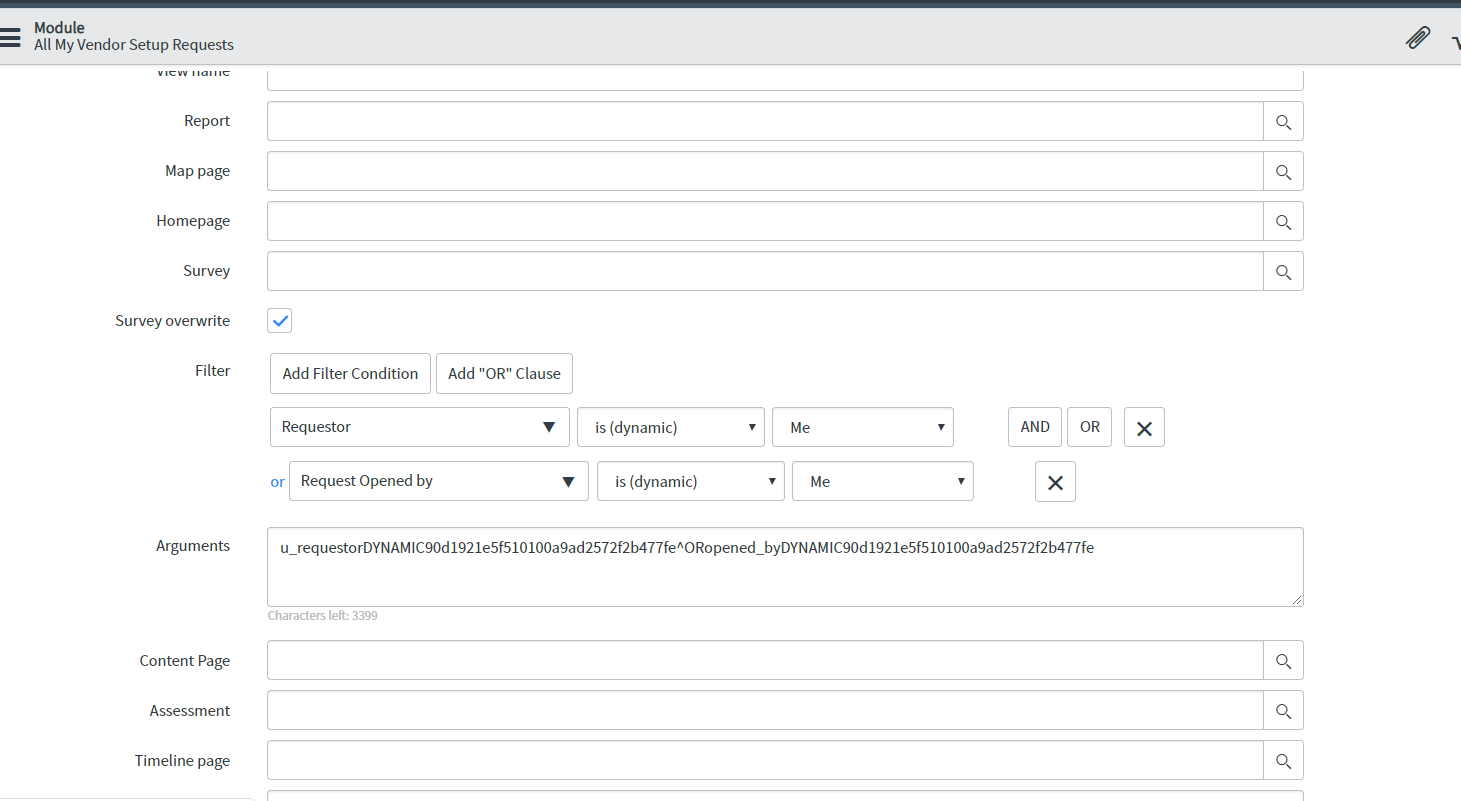Click the Add Filter Condition button

pos(350,373)
